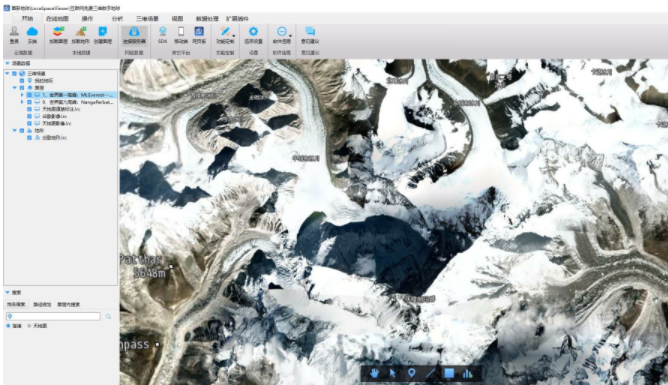The width and height of the screenshot is (668, 385).
Task: Collapse the terrain group tree node
Action: 14,131
